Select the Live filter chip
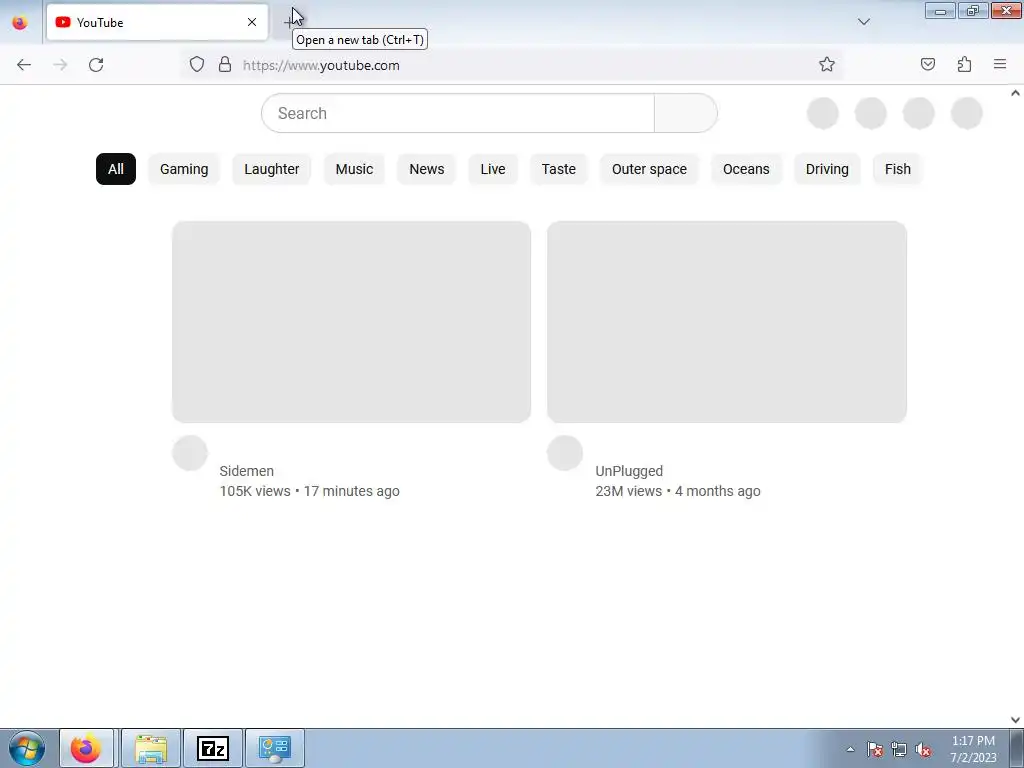The image size is (1024, 768). (x=493, y=169)
